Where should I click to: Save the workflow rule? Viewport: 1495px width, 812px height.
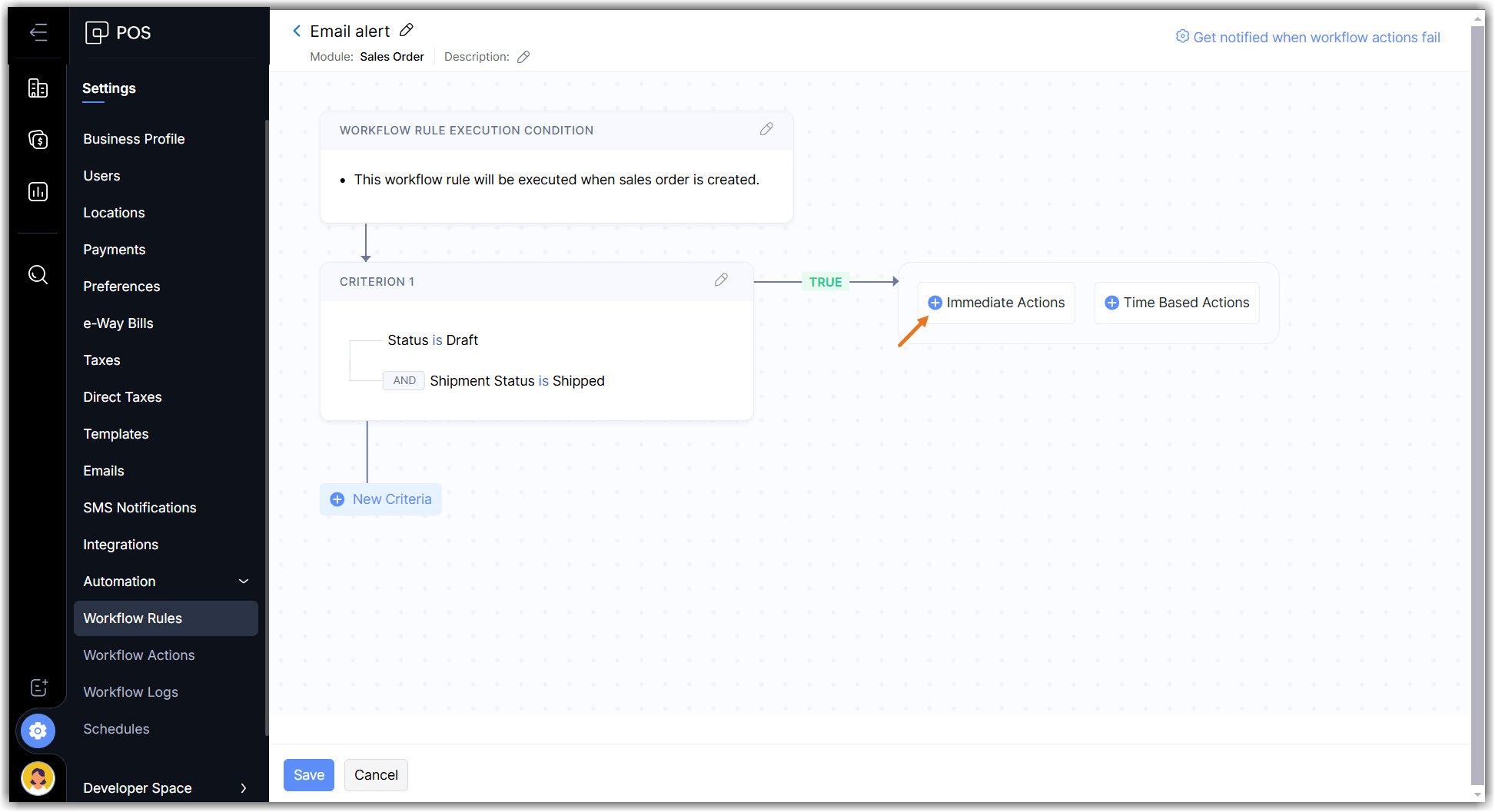point(309,775)
